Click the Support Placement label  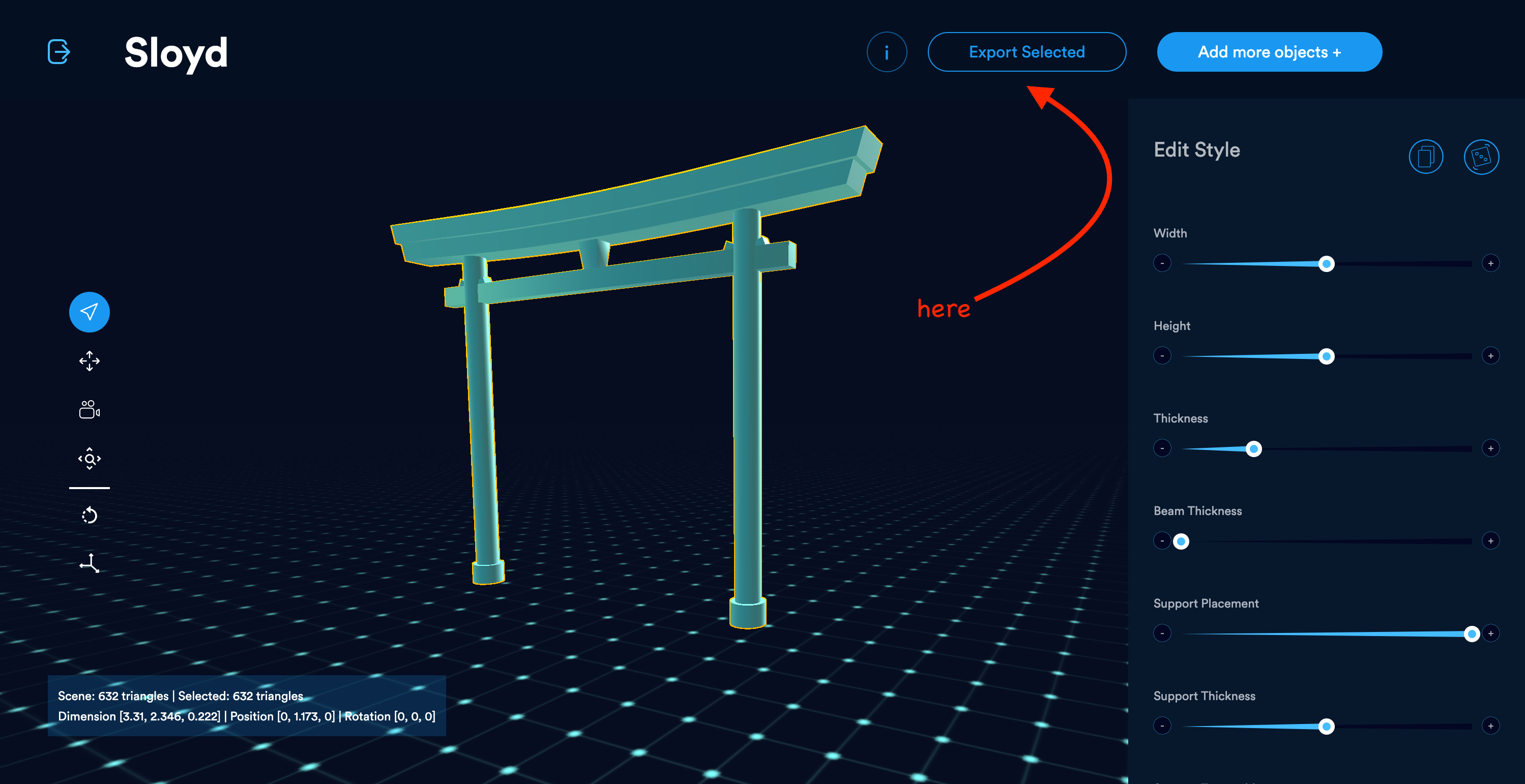[x=1206, y=604]
